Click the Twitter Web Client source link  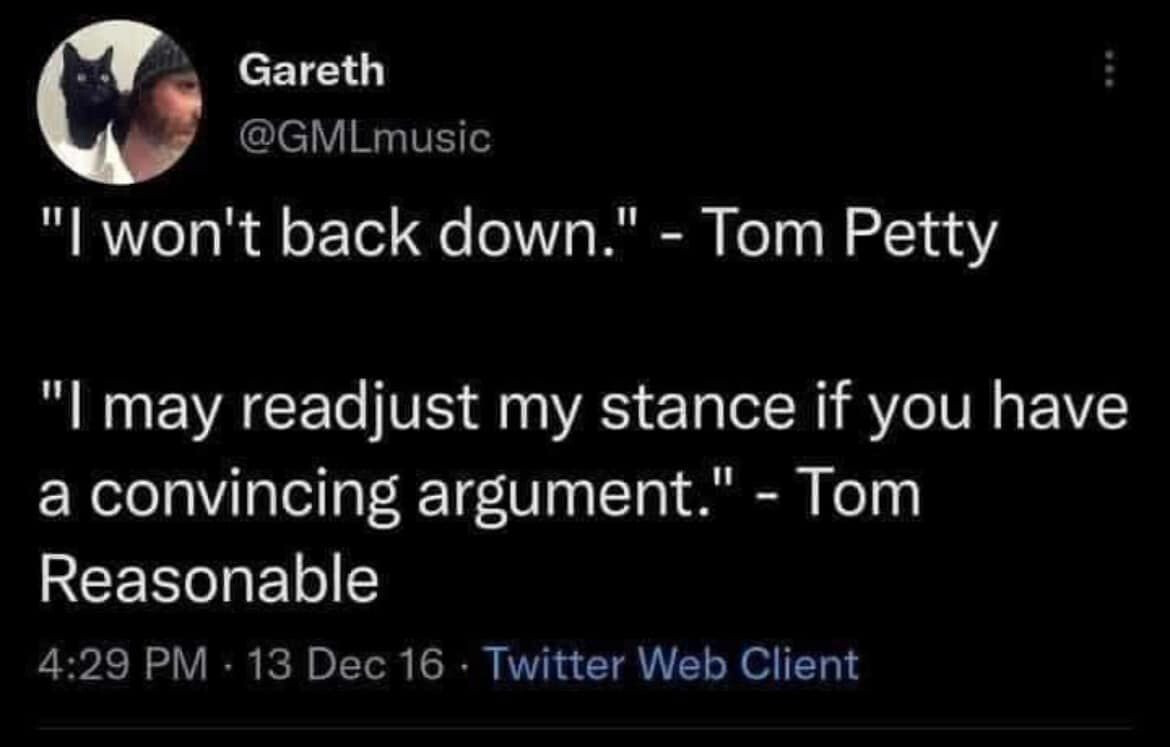[x=671, y=665]
